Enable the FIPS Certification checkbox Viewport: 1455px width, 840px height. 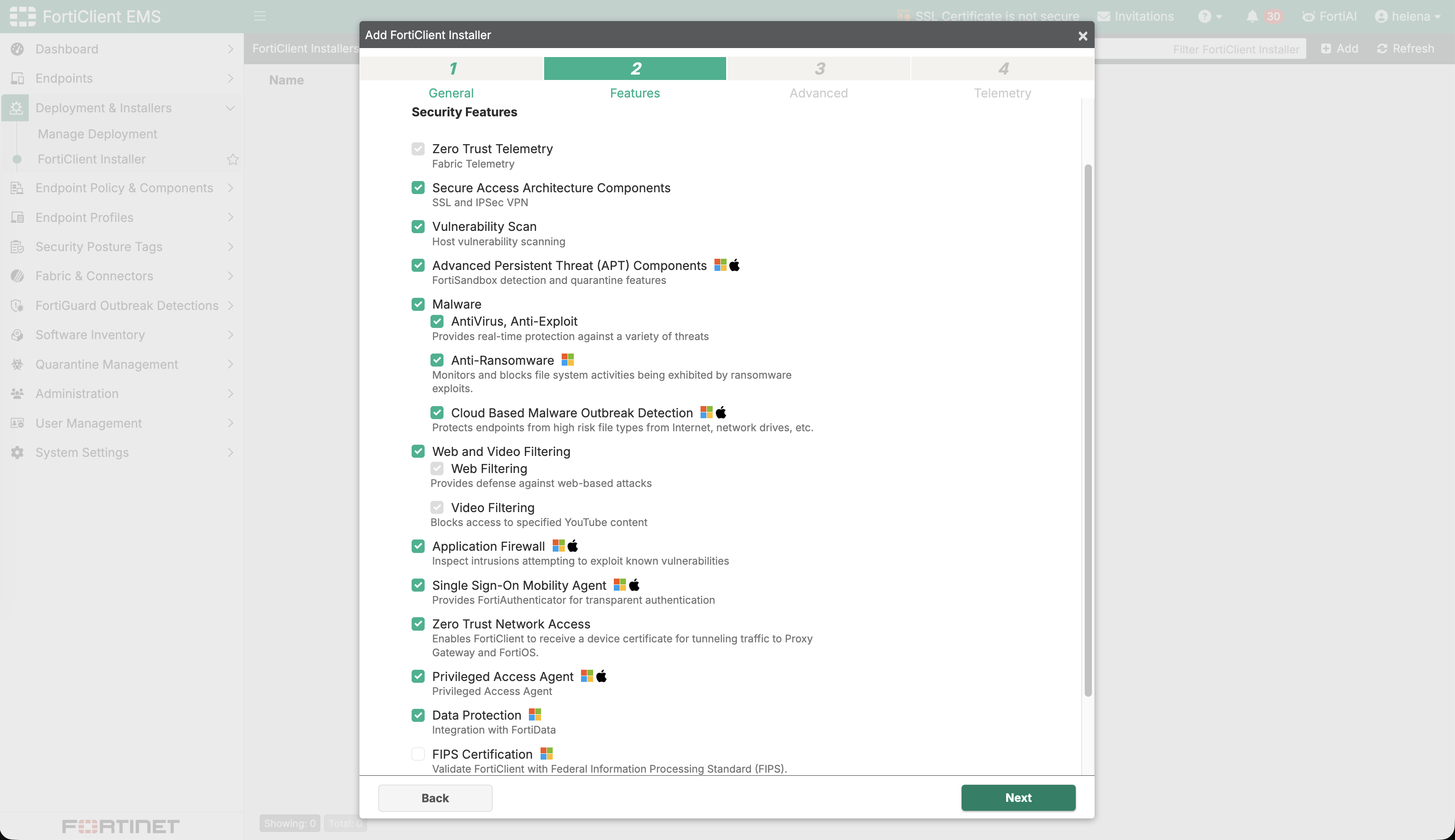[418, 754]
